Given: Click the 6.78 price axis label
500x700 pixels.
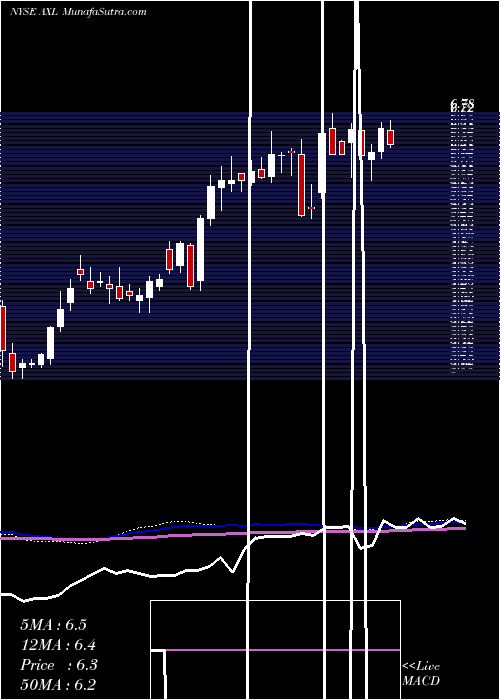Looking at the screenshot, I should (x=462, y=104).
